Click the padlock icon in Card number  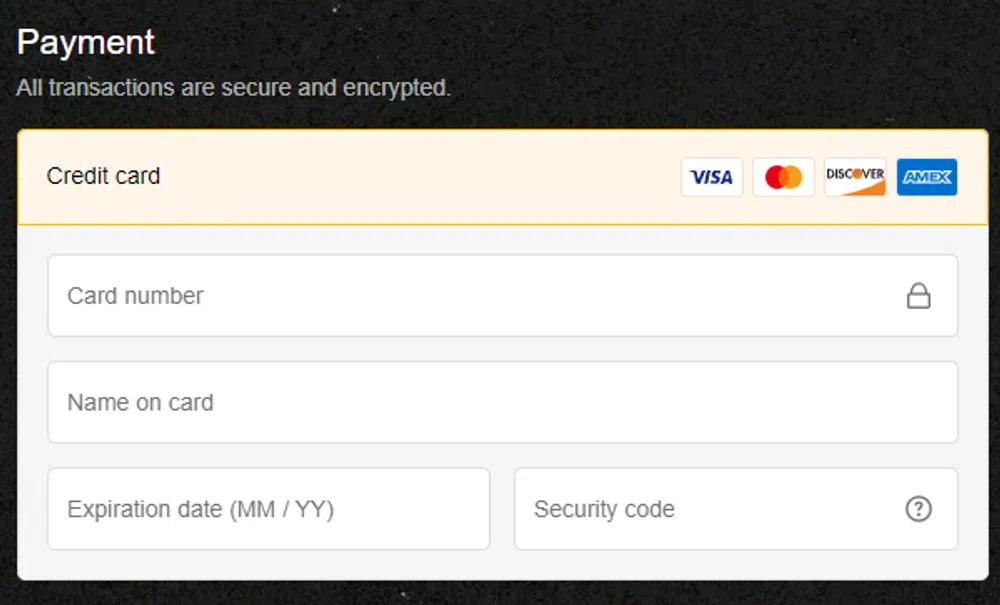pyautogui.click(x=918, y=296)
